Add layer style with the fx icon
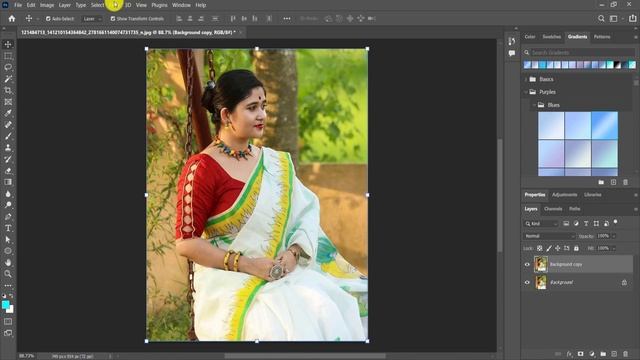The image size is (640, 360). click(569, 354)
